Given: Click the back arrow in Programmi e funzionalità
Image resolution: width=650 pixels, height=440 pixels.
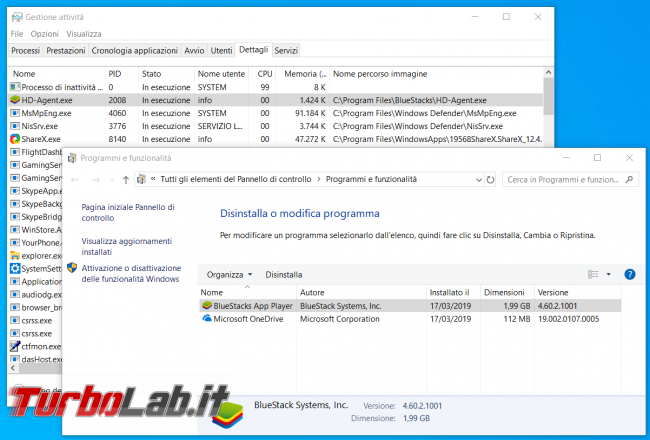Looking at the screenshot, I should tap(75, 180).
